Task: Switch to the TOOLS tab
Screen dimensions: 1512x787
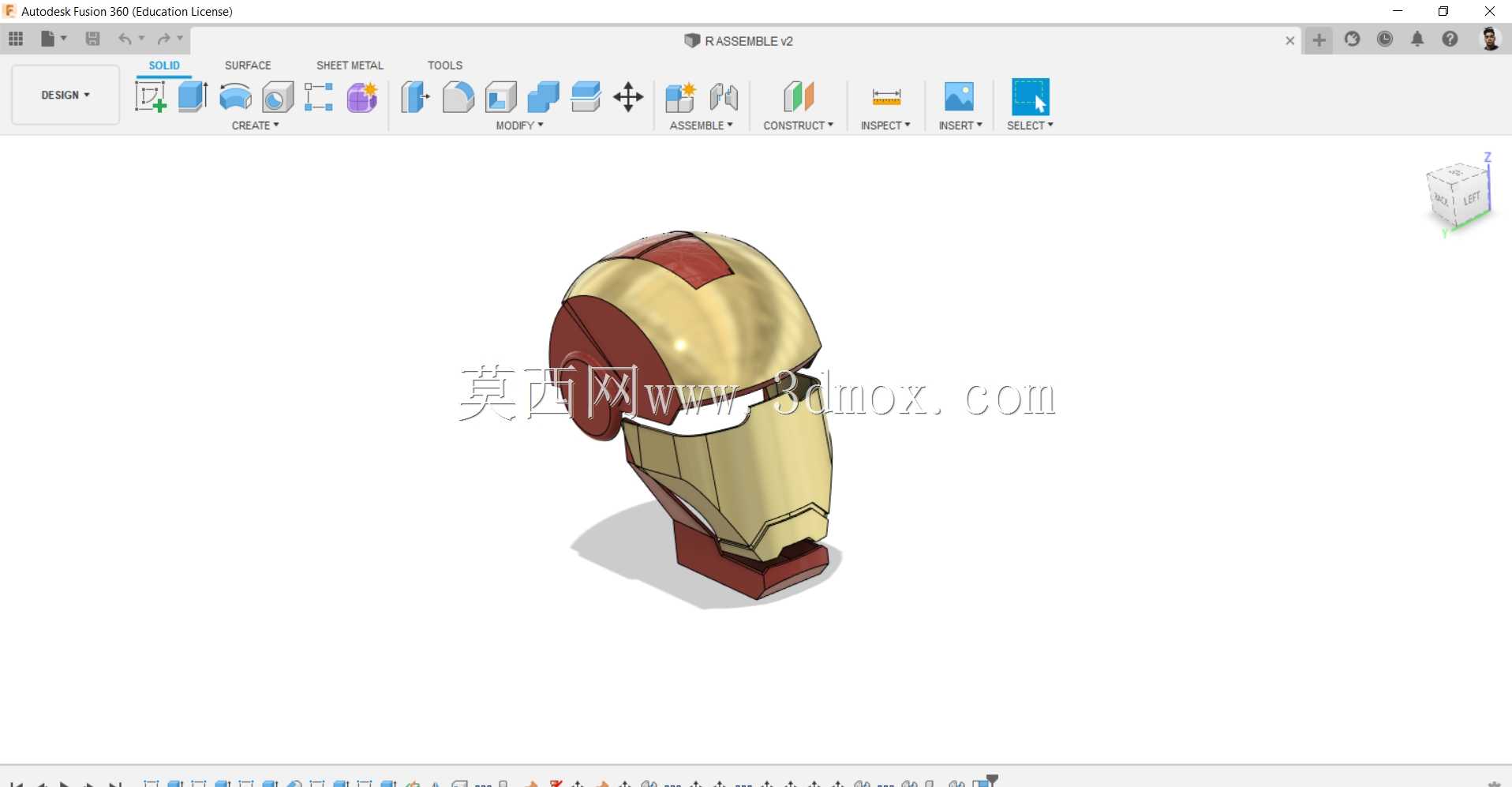Action: tap(445, 66)
